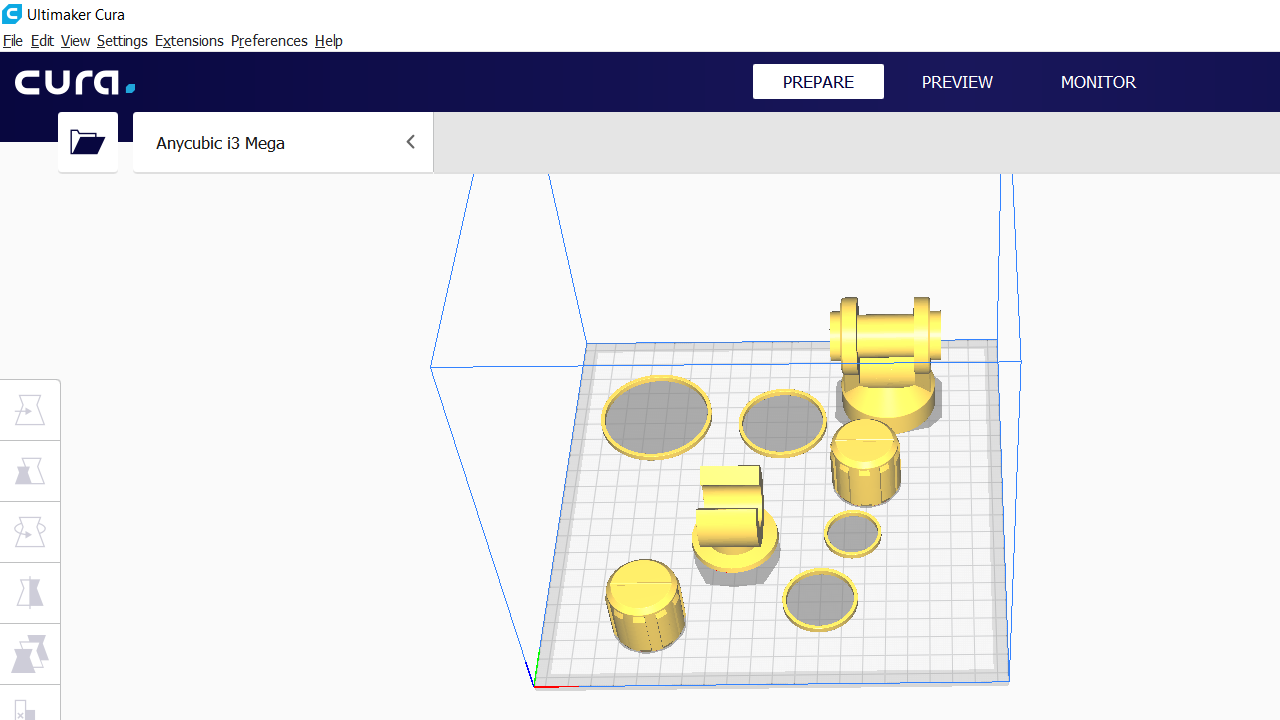Open the Help menu
This screenshot has width=1280, height=720.
[329, 41]
